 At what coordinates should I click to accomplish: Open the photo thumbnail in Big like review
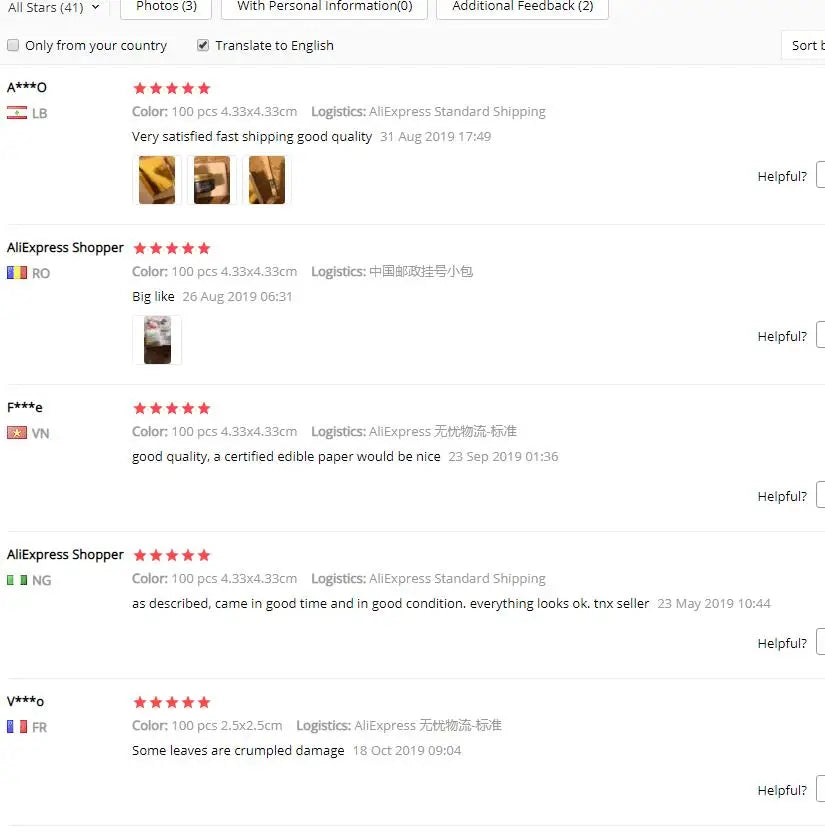coord(157,339)
